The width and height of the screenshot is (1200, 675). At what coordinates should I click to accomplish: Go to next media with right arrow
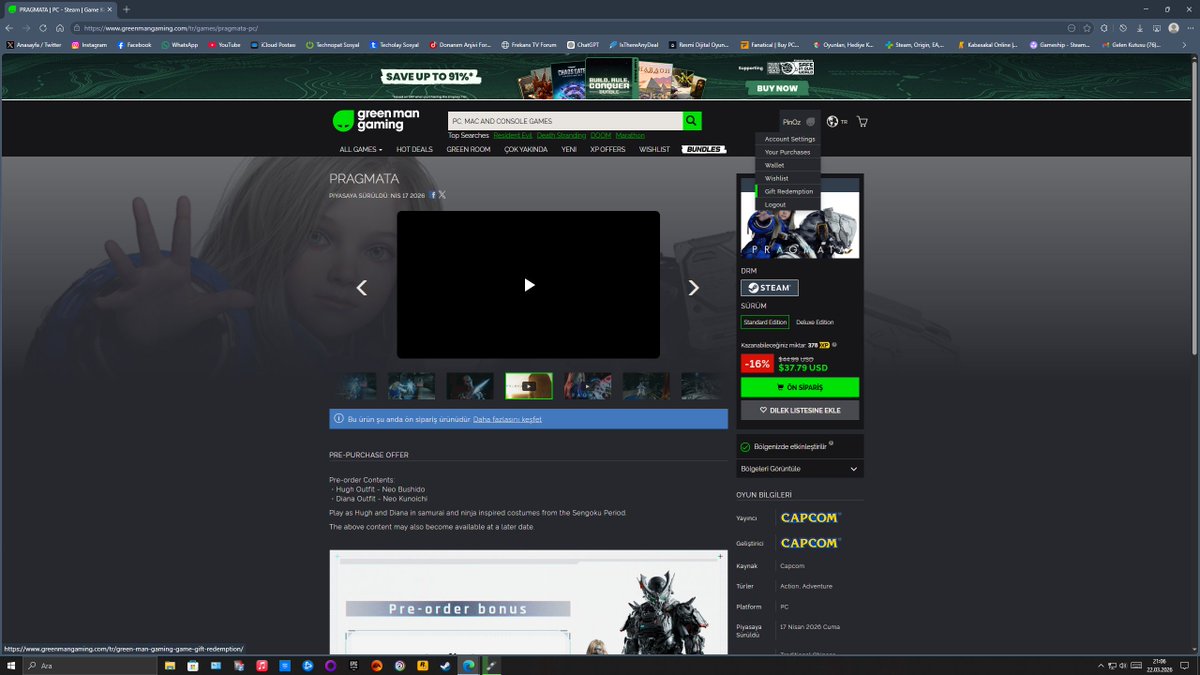[x=694, y=288]
